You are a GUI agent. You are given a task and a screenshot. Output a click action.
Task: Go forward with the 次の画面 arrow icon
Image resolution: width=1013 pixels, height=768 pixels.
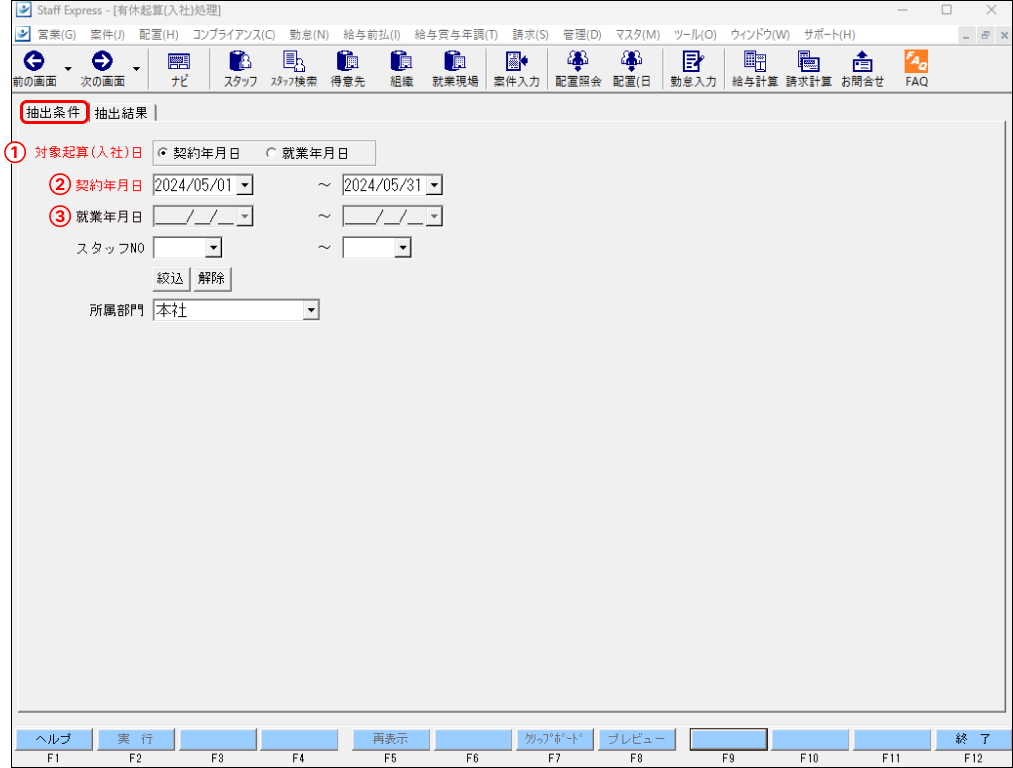click(102, 61)
